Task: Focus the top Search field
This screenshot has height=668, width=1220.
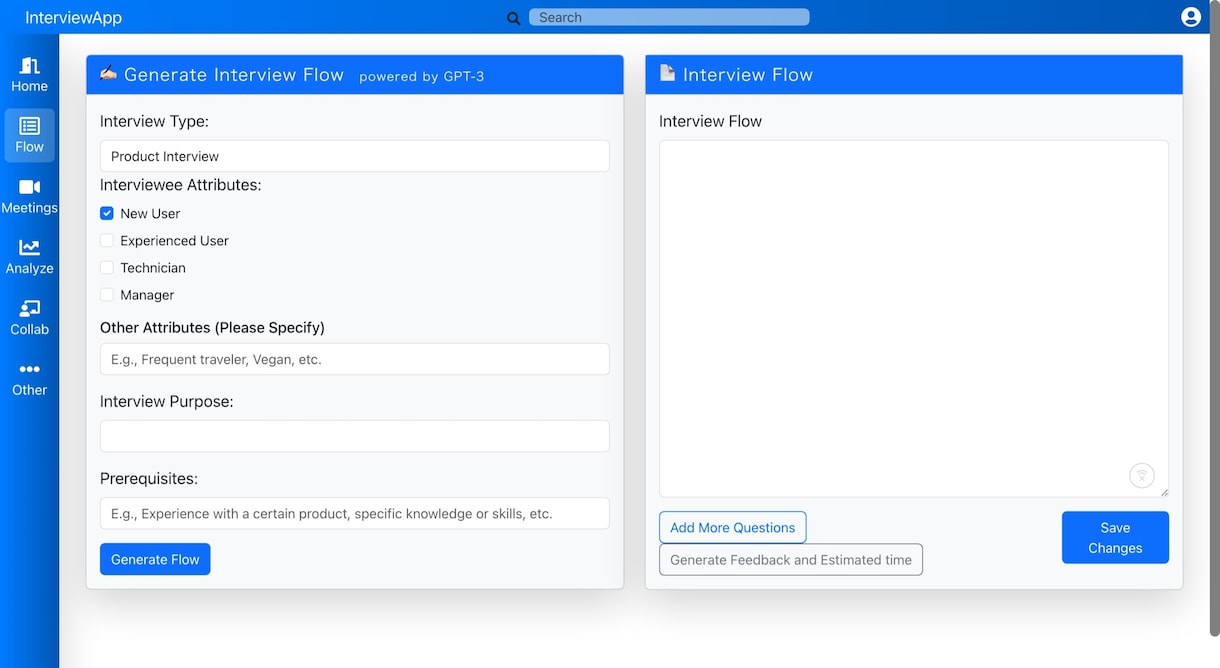Action: pos(669,17)
